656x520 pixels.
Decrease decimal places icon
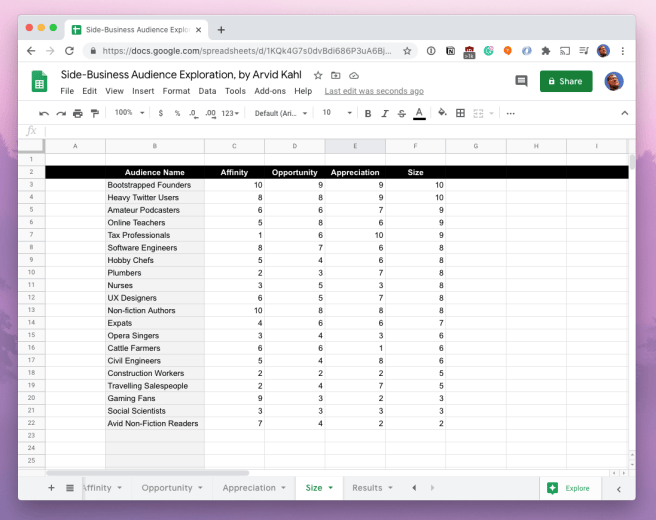193,113
